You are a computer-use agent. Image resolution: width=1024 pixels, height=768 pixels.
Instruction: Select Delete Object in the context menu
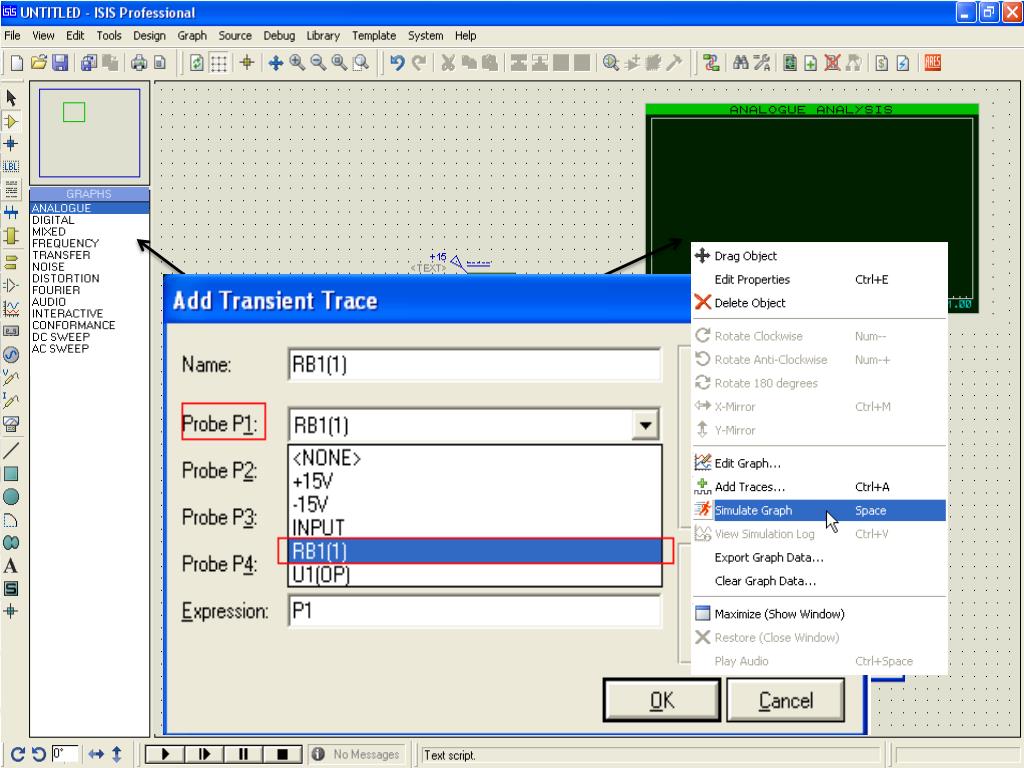[819, 302]
